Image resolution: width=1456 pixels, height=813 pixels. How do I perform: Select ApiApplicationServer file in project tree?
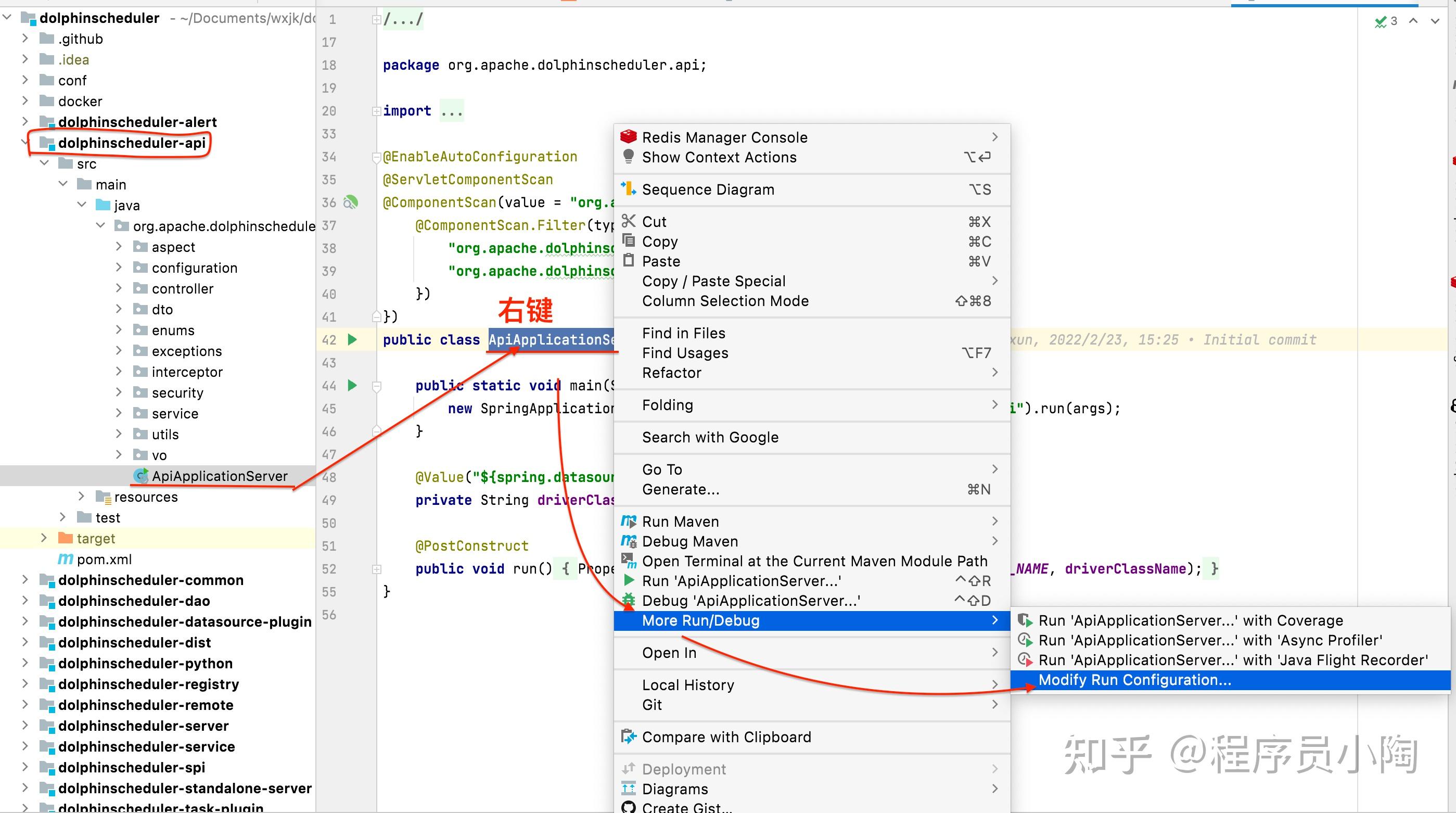158,476
